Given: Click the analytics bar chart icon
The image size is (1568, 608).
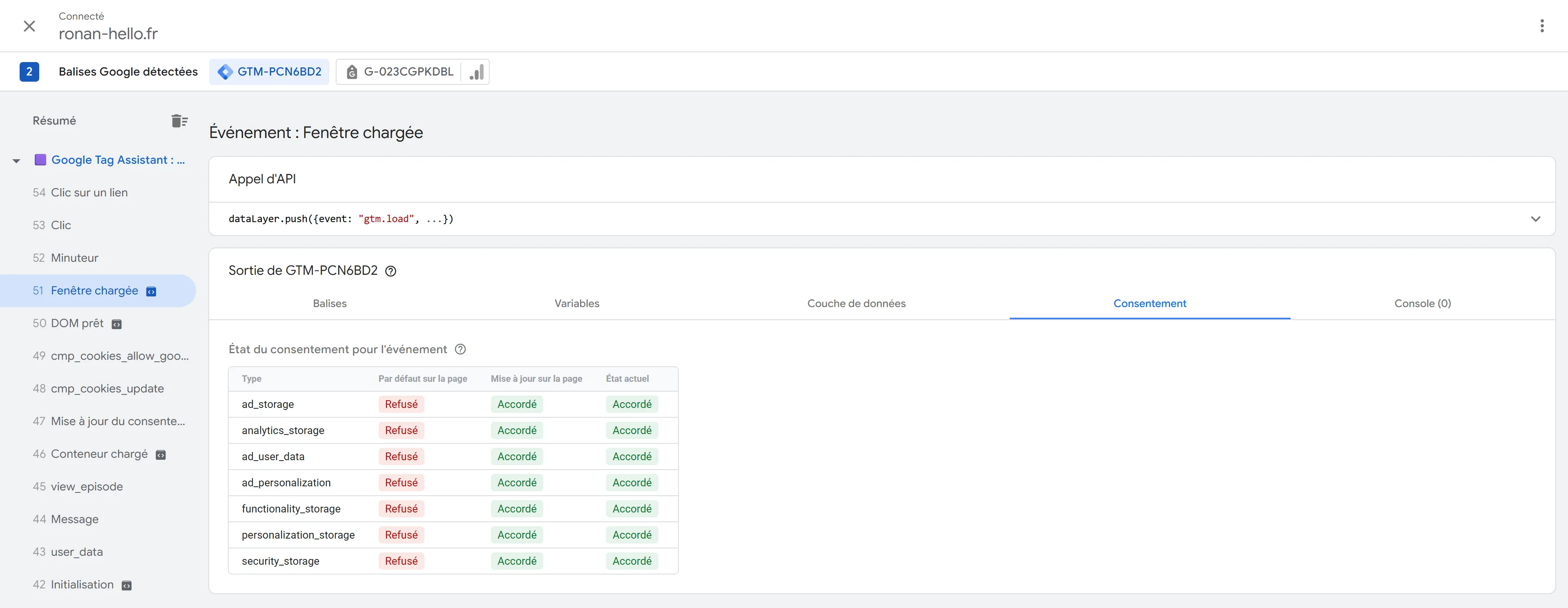Looking at the screenshot, I should pyautogui.click(x=477, y=72).
